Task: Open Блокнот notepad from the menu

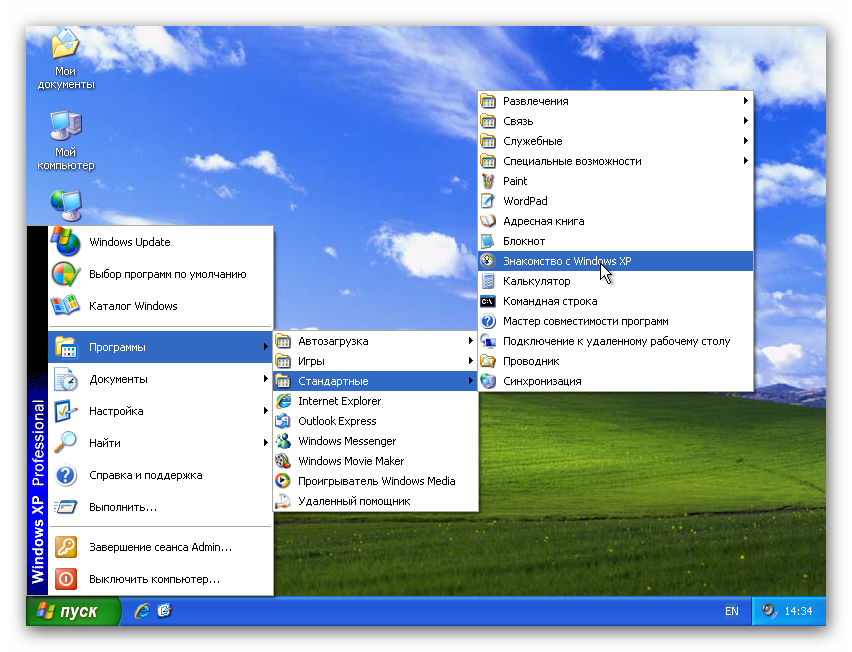Action: point(523,241)
